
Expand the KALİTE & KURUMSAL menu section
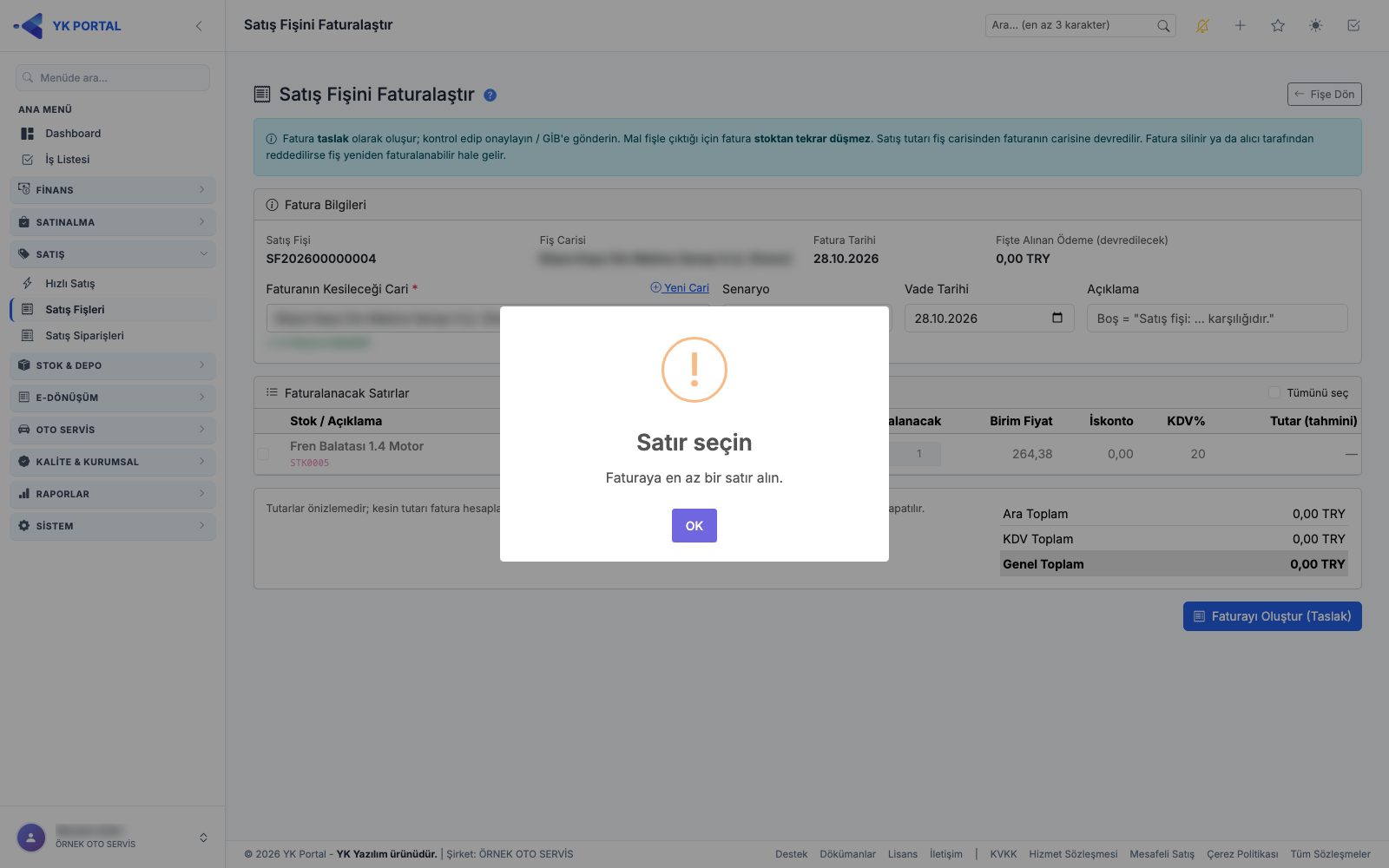click(x=113, y=462)
